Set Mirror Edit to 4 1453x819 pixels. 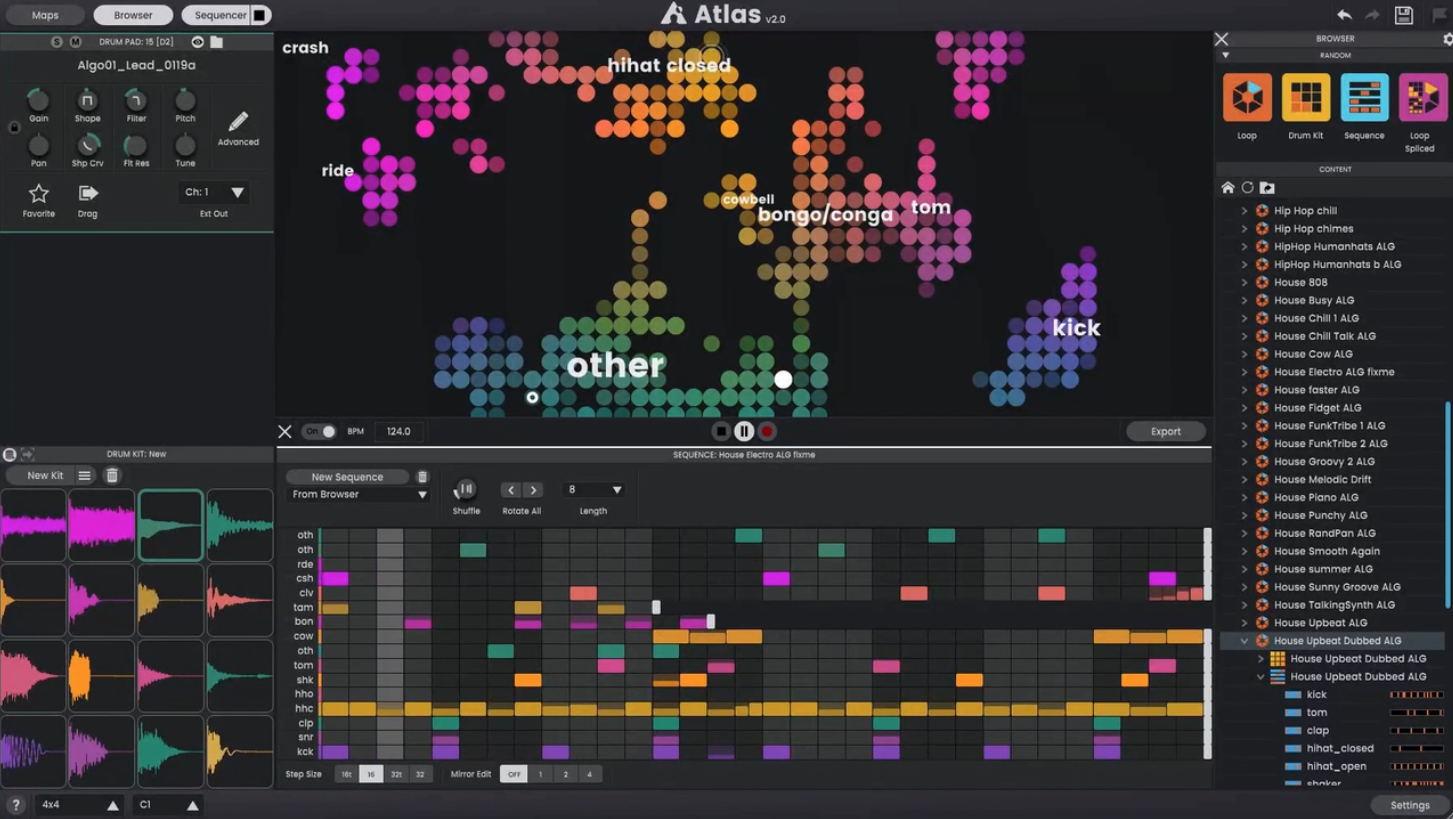tap(589, 774)
